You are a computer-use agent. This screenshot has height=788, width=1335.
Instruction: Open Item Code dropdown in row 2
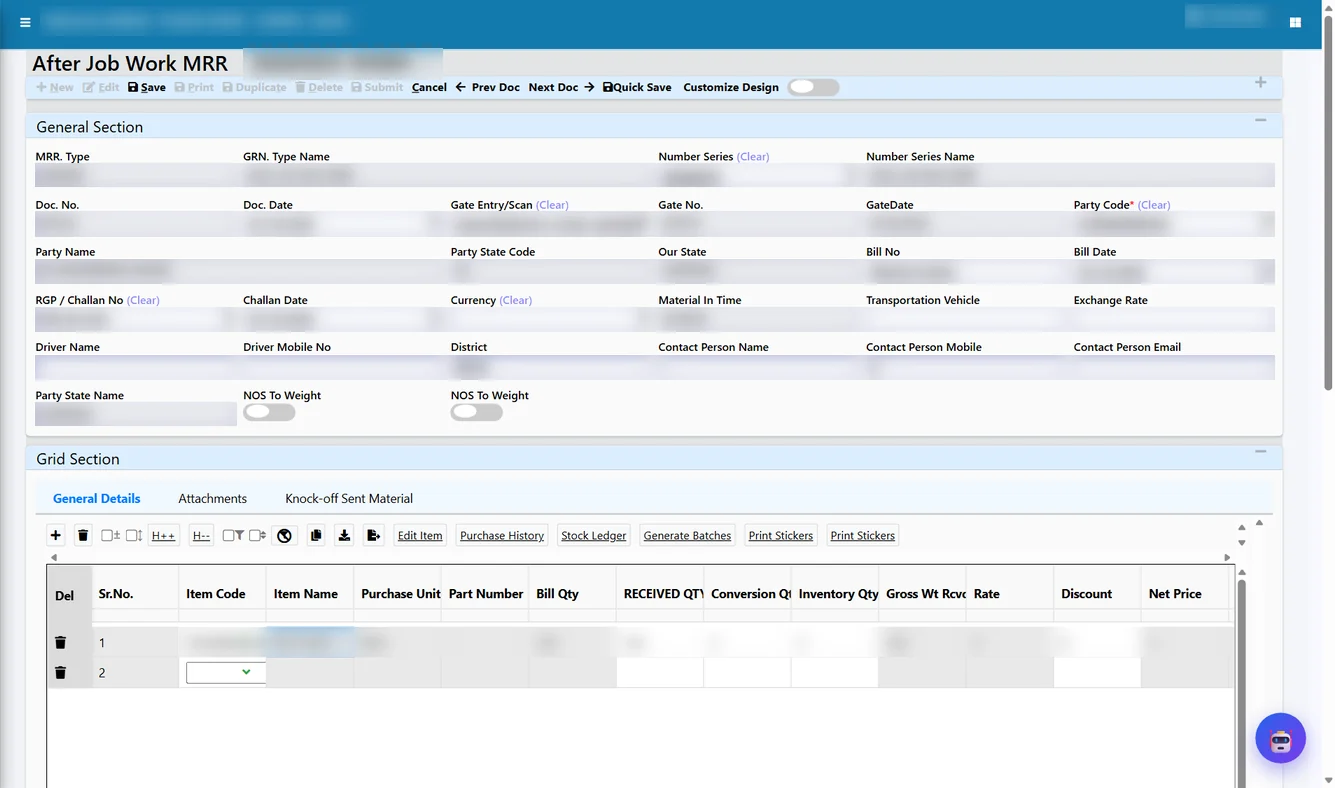tap(226, 672)
